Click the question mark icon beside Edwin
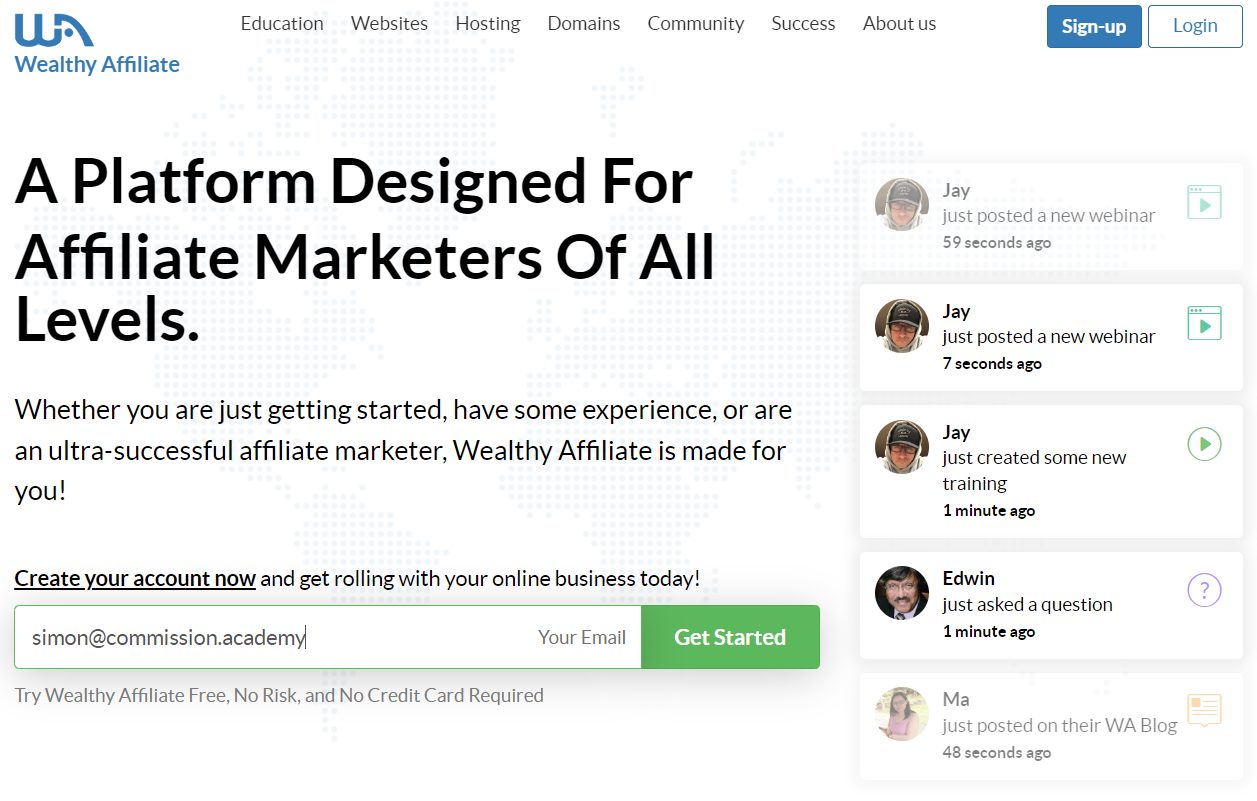Viewport: 1257px width, 801px height. point(1204,590)
